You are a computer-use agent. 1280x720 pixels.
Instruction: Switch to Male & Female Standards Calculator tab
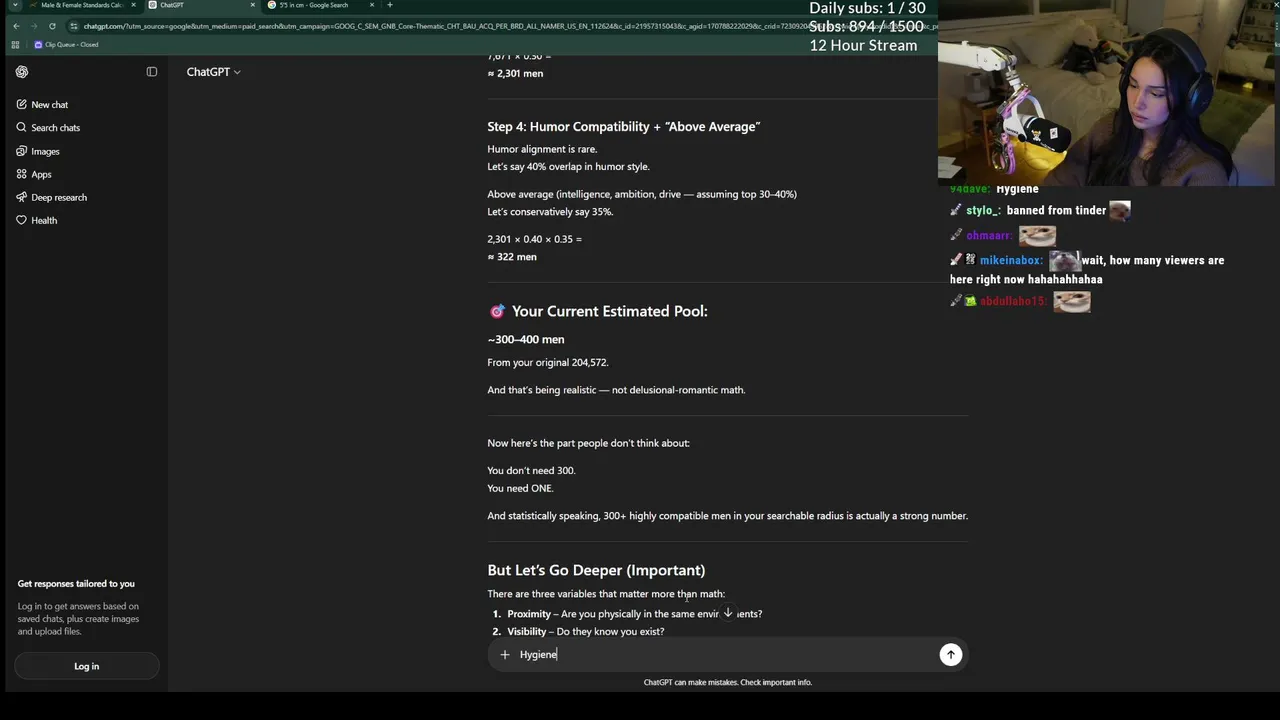(80, 5)
